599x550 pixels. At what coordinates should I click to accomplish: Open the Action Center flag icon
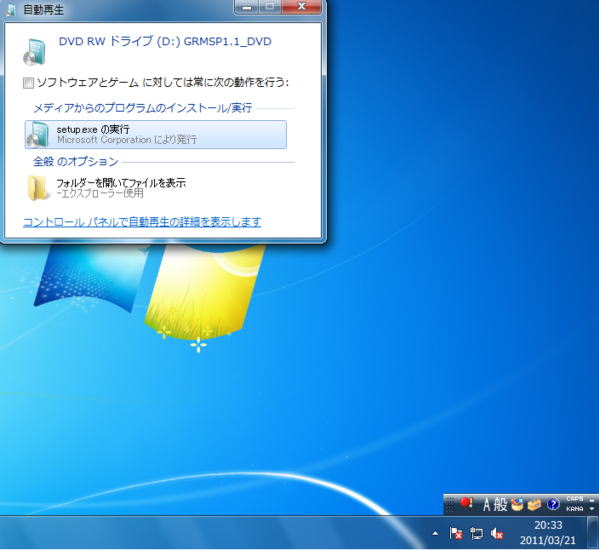tap(456, 533)
